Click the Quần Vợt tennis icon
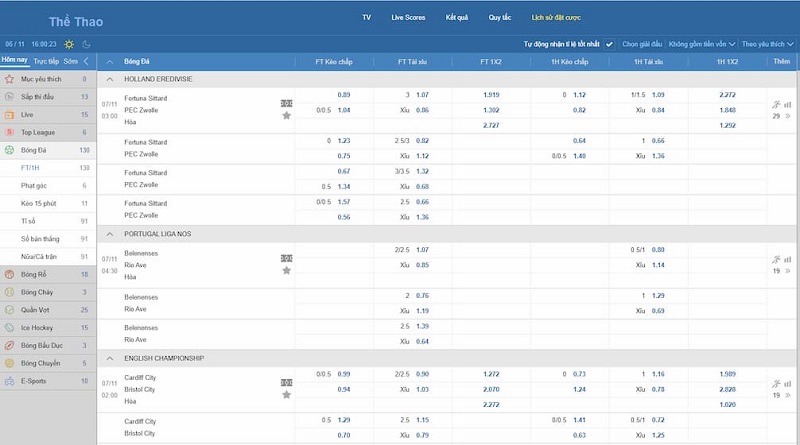 pos(9,310)
